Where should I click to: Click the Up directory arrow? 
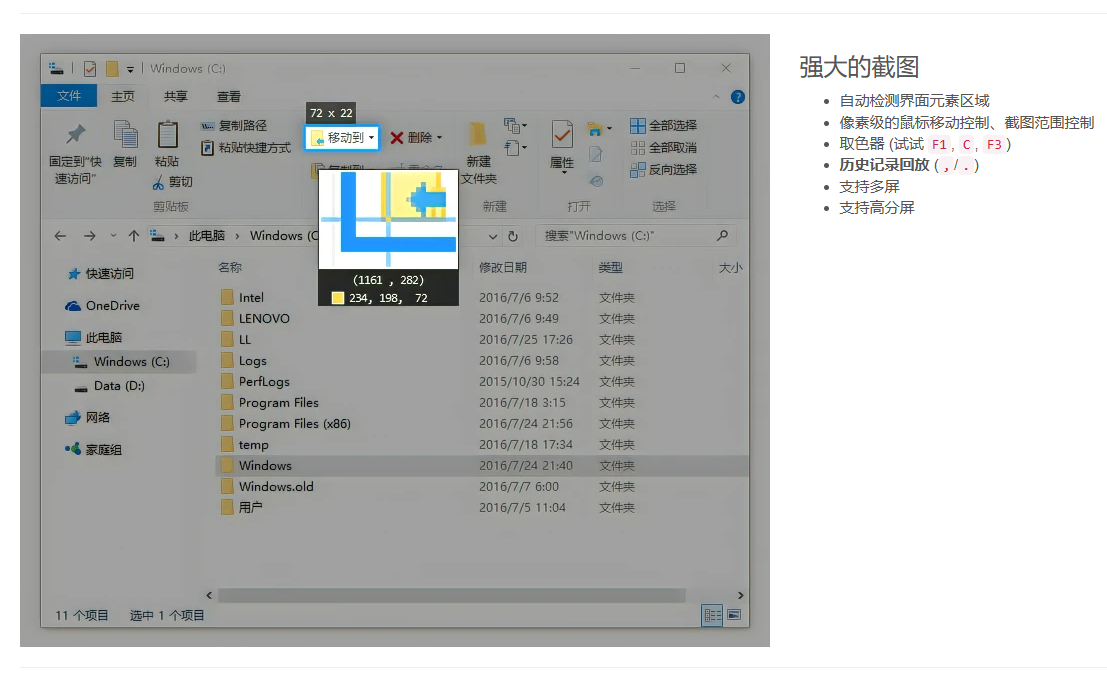coord(133,236)
